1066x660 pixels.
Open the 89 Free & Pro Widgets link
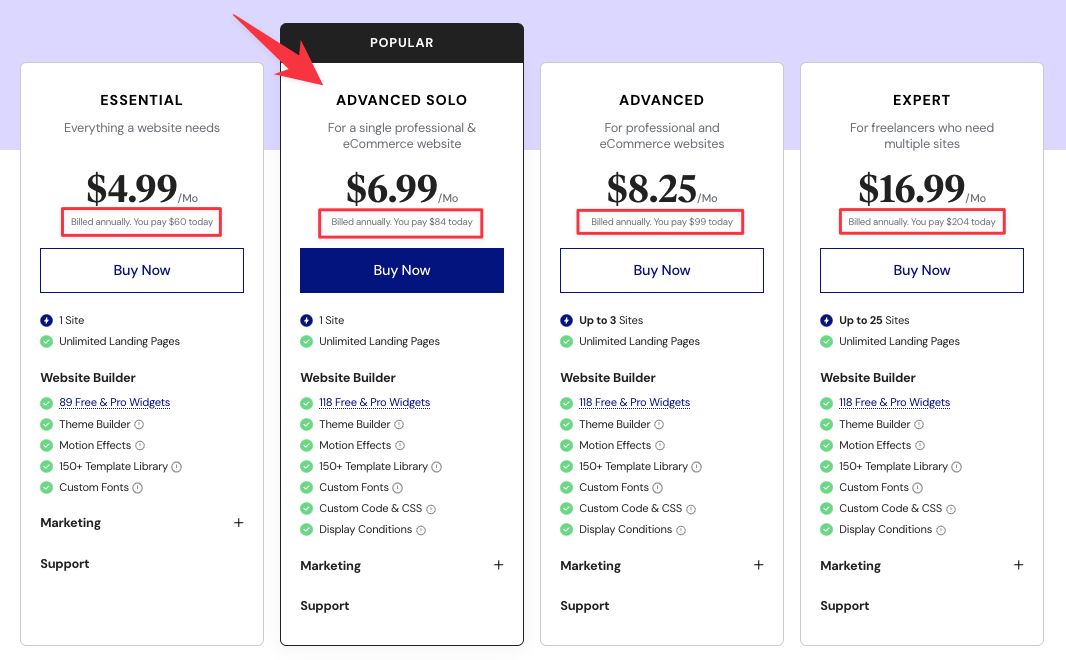114,403
